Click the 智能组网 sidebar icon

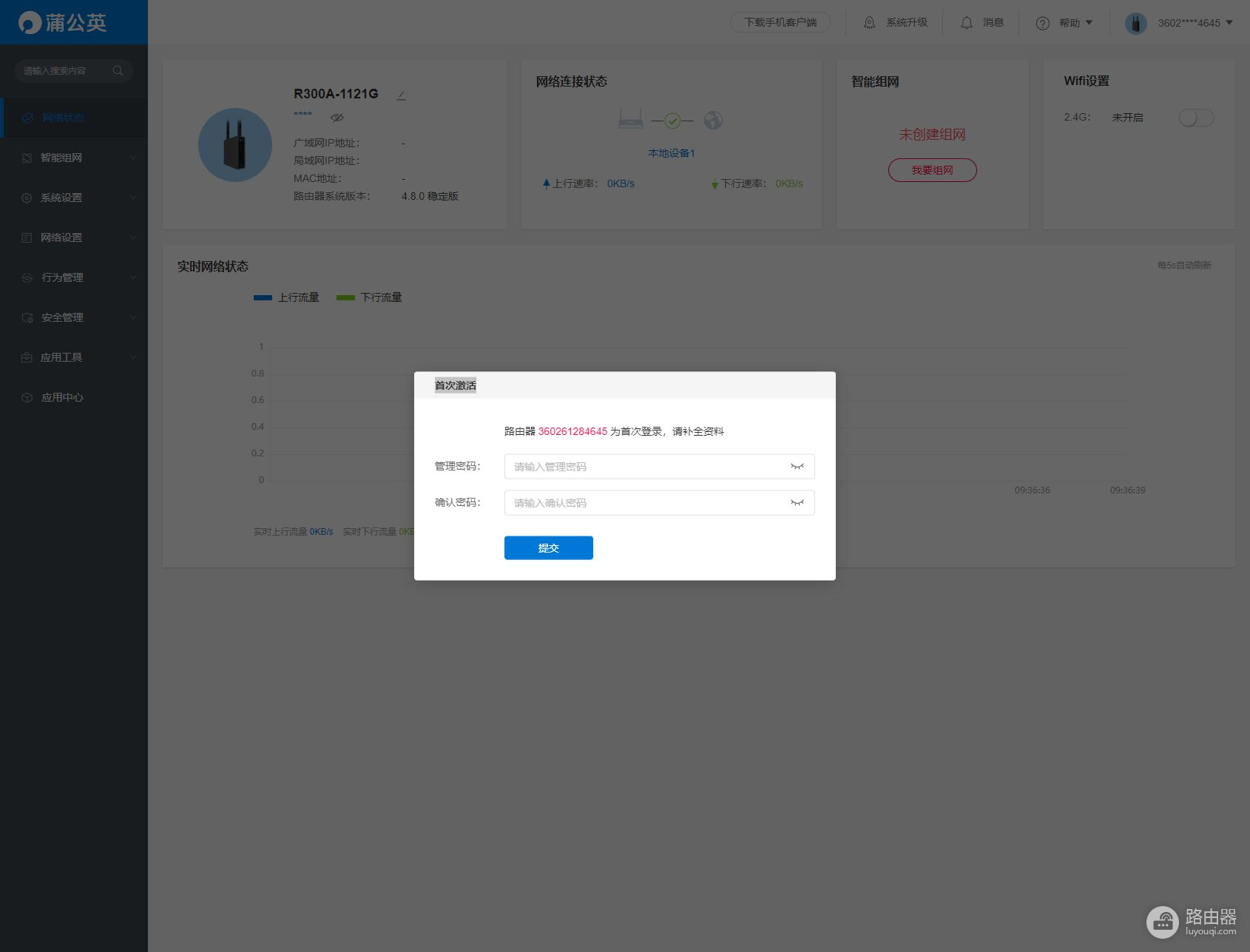27,158
